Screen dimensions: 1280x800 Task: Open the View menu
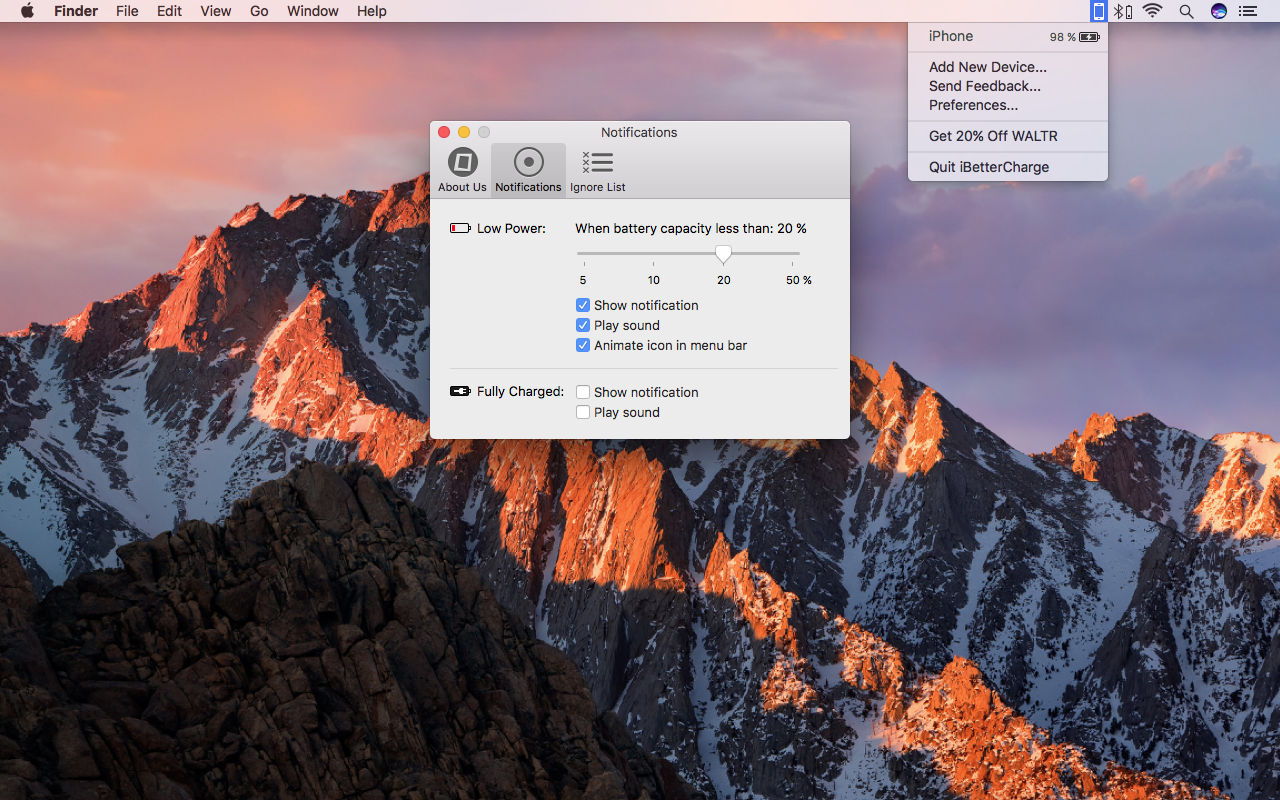coord(216,11)
